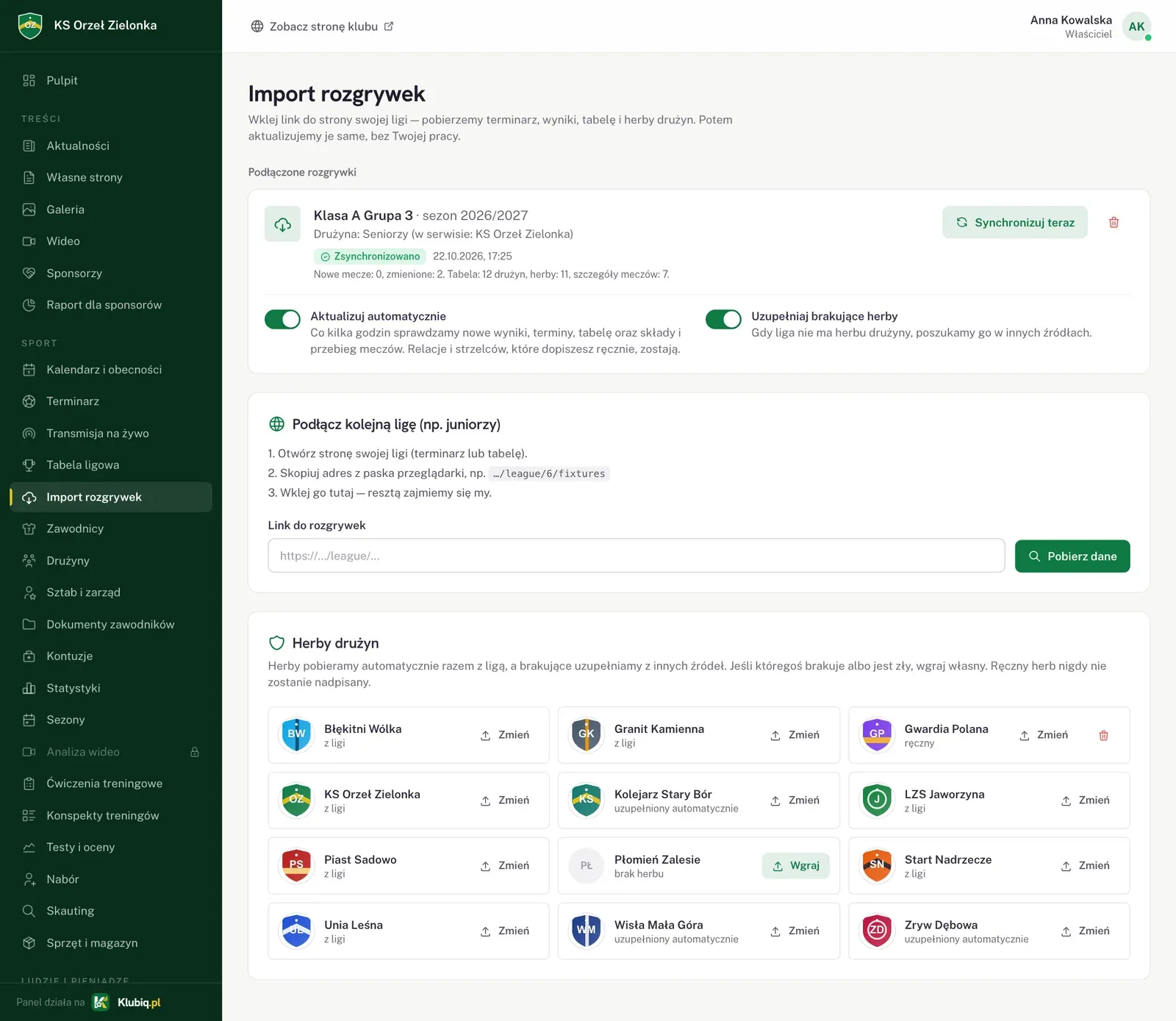This screenshot has width=1176, height=1021.
Task: Click Zmień next to Gwardia Polana
Action: click(1044, 735)
